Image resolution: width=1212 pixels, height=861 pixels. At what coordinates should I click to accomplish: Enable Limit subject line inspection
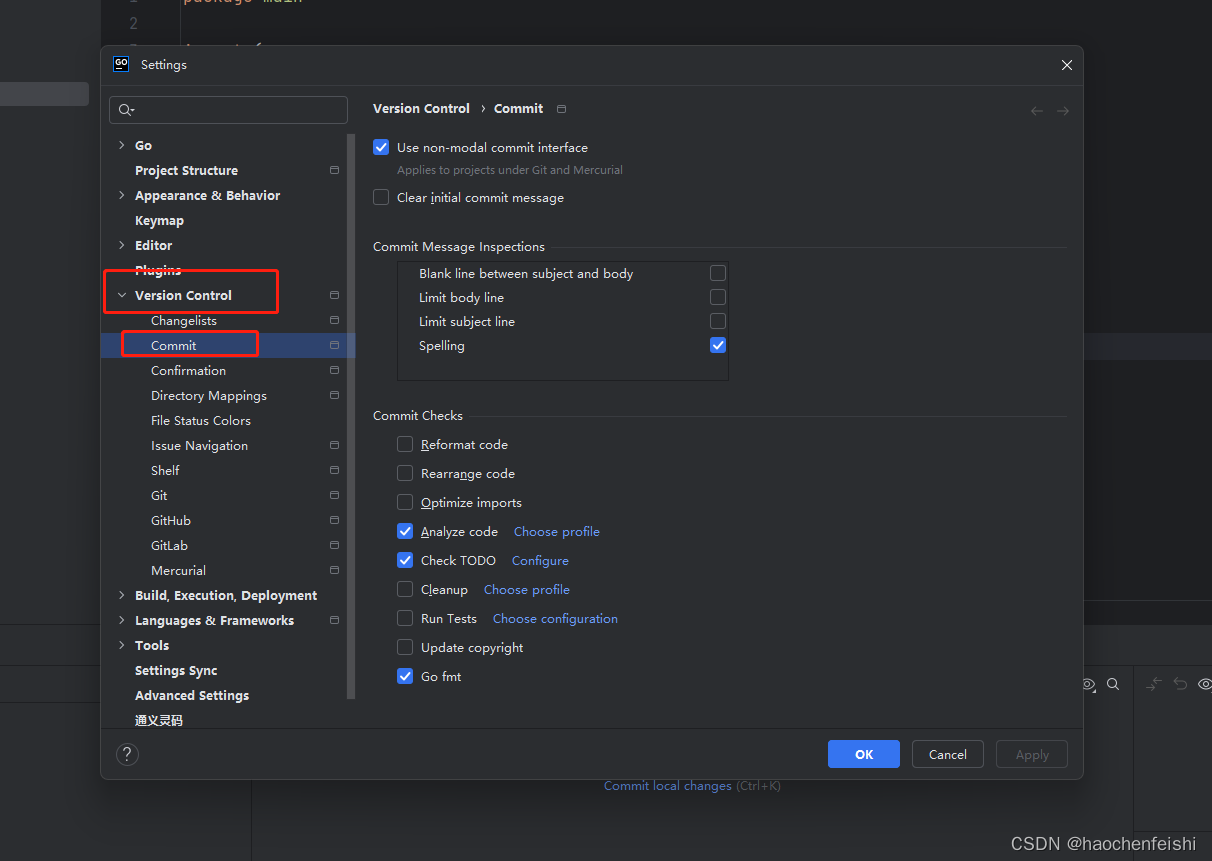718,321
